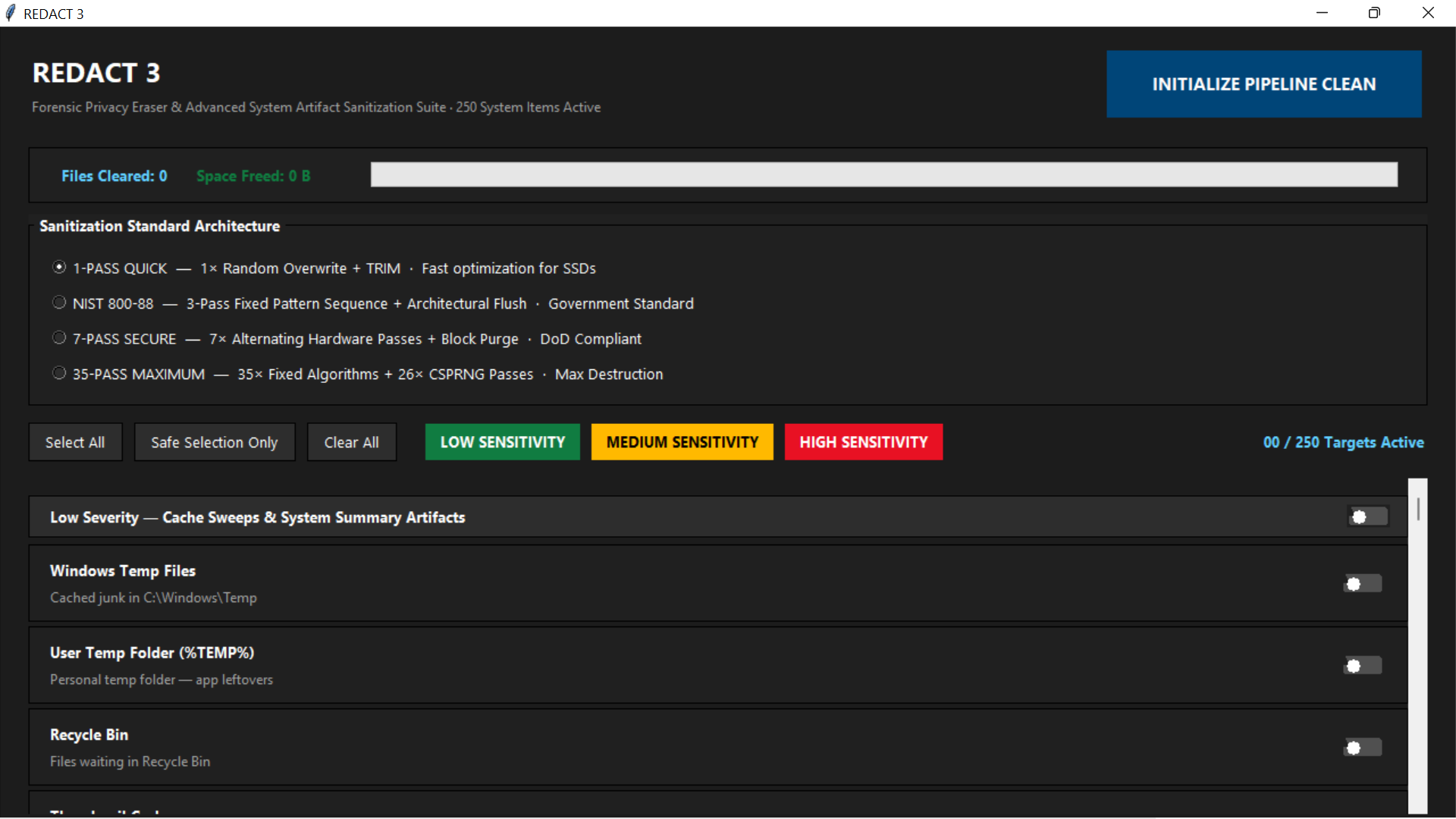Viewport: 1456px width, 819px height.
Task: Click the REDACT 3 main heading
Action: pyautogui.click(x=96, y=73)
